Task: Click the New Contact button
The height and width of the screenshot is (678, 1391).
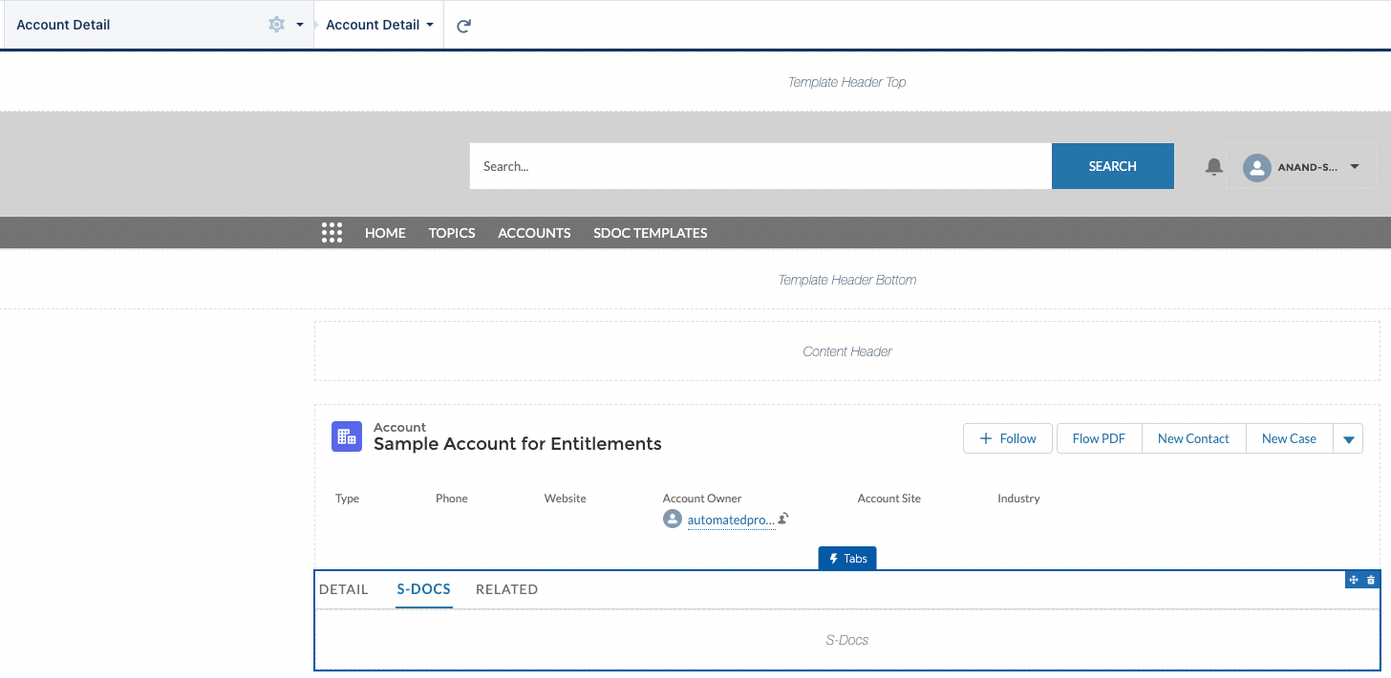Action: [x=1193, y=438]
